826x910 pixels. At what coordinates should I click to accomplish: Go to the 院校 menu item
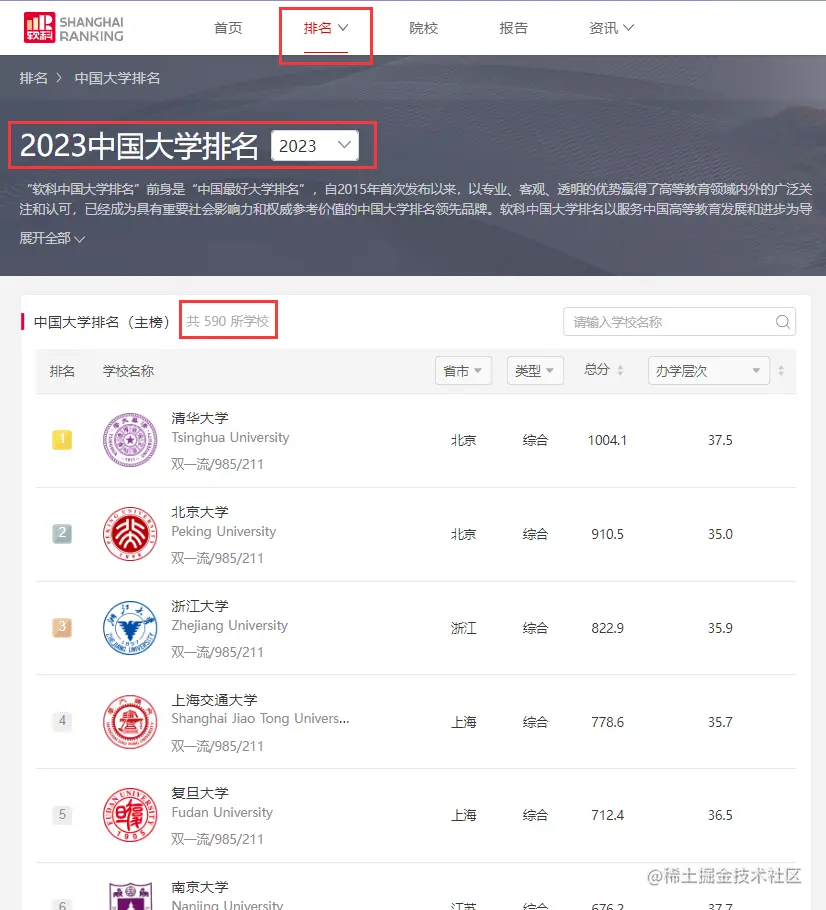click(424, 28)
